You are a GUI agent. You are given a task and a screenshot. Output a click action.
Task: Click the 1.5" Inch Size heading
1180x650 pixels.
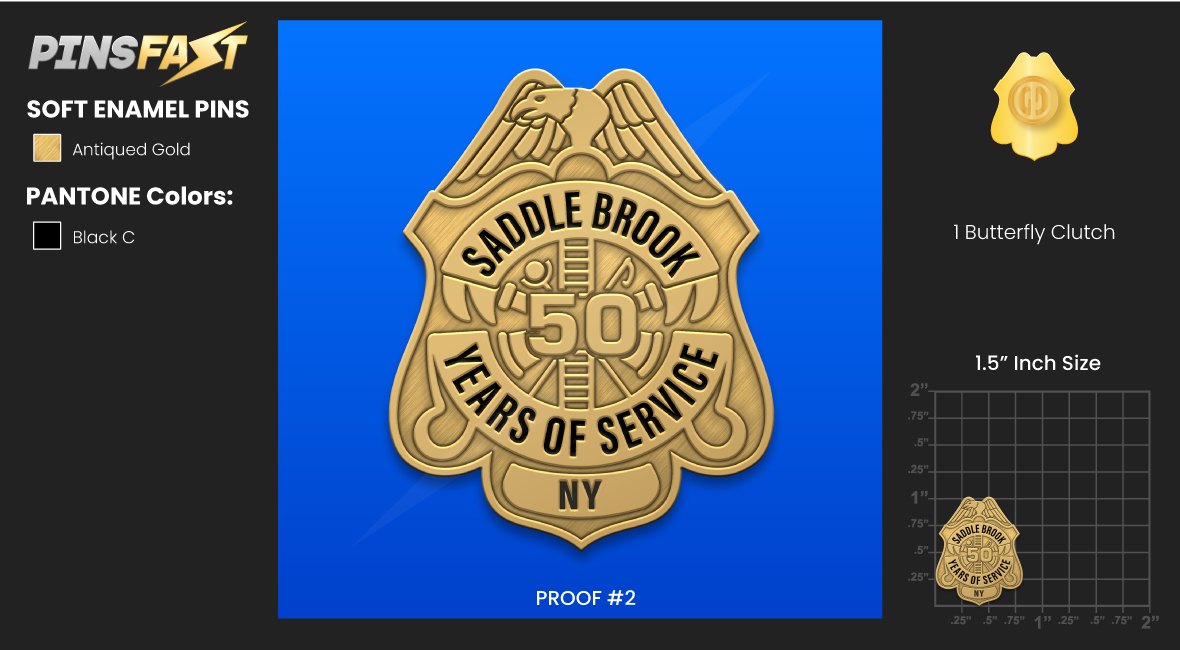[x=1037, y=363]
